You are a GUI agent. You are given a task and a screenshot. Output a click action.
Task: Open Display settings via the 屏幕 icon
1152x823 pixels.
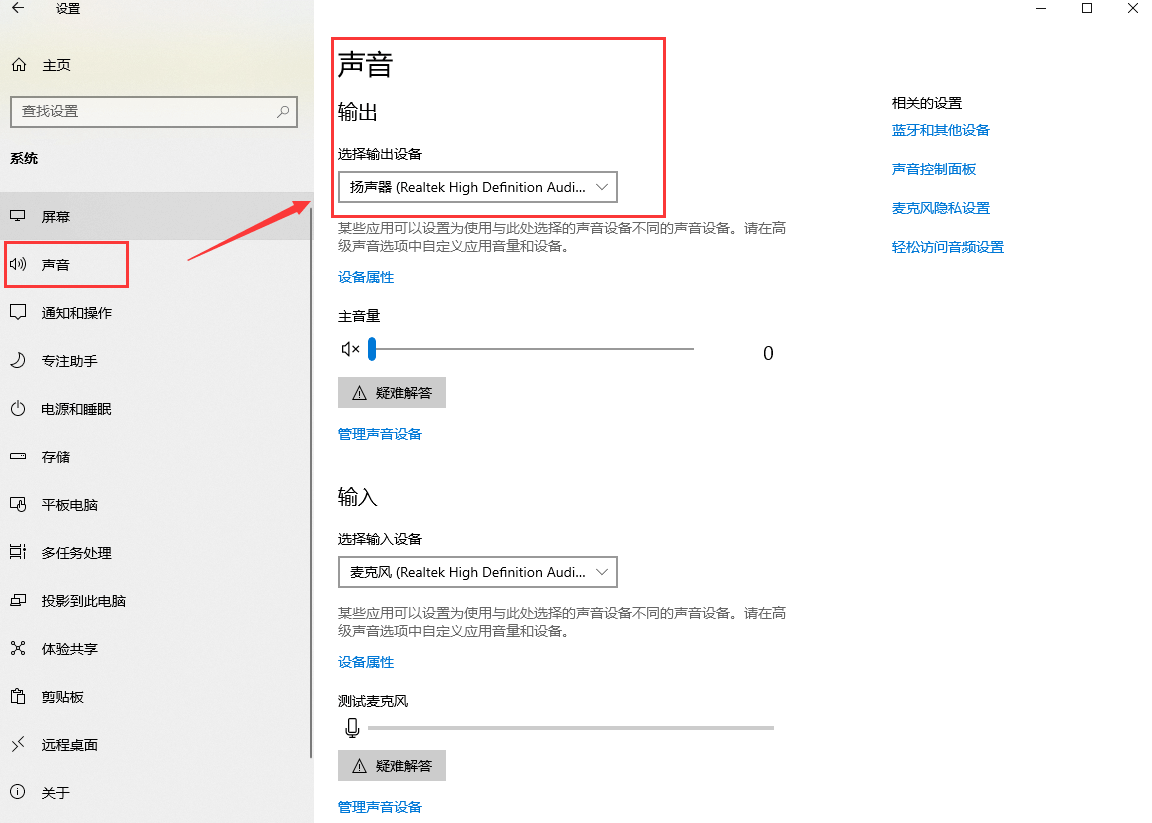tap(17, 215)
